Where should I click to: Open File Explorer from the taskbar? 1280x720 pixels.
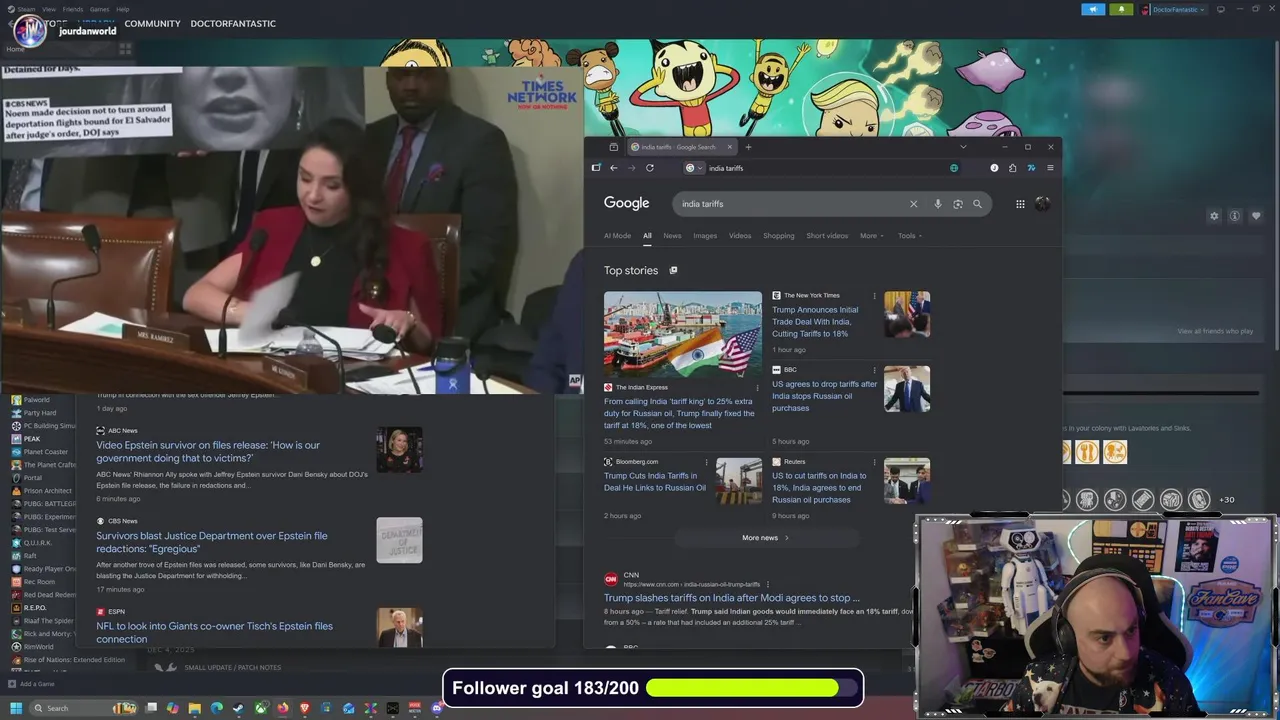click(x=194, y=708)
